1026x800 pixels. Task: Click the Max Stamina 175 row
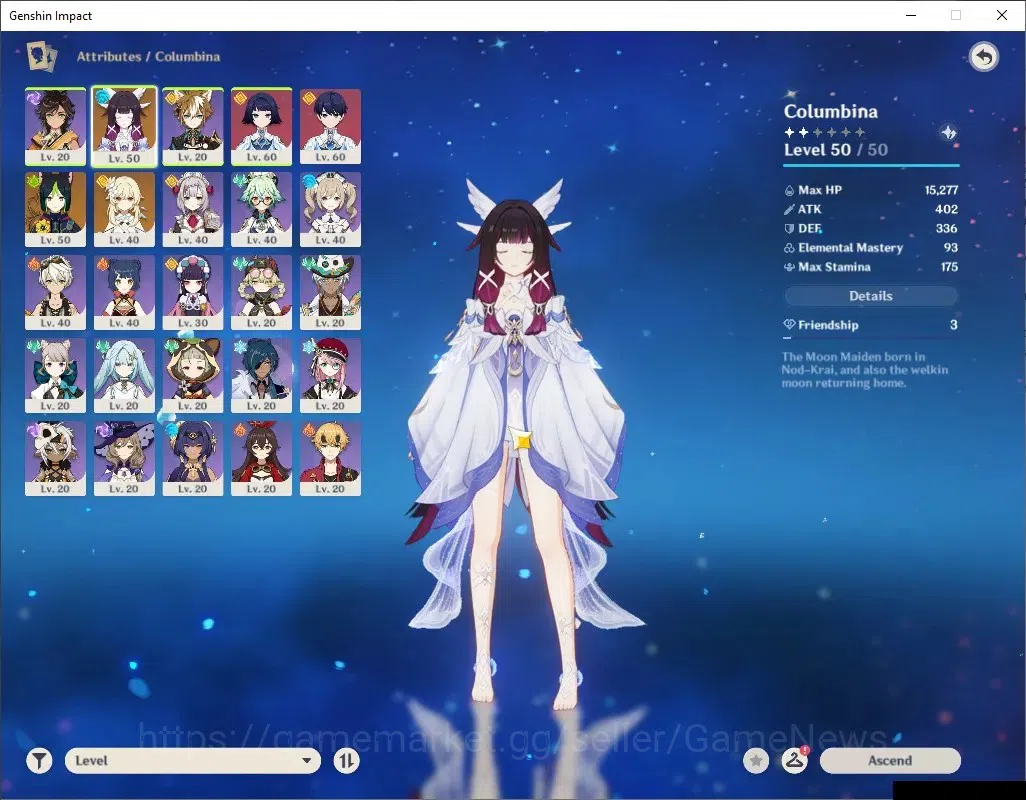(870, 267)
